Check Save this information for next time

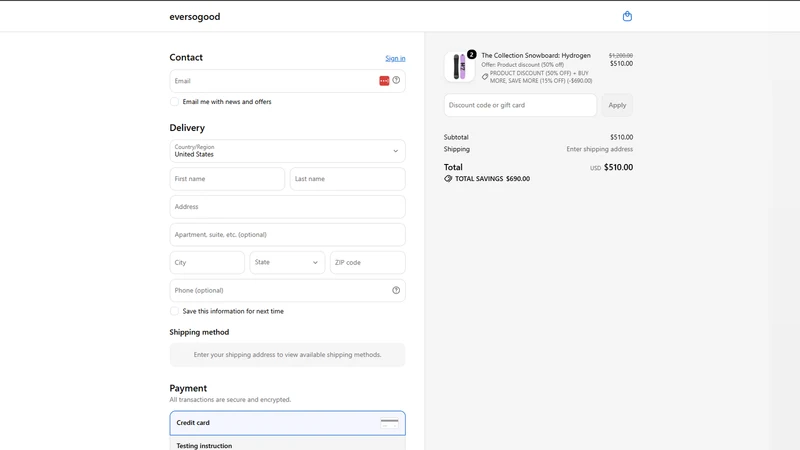174,311
